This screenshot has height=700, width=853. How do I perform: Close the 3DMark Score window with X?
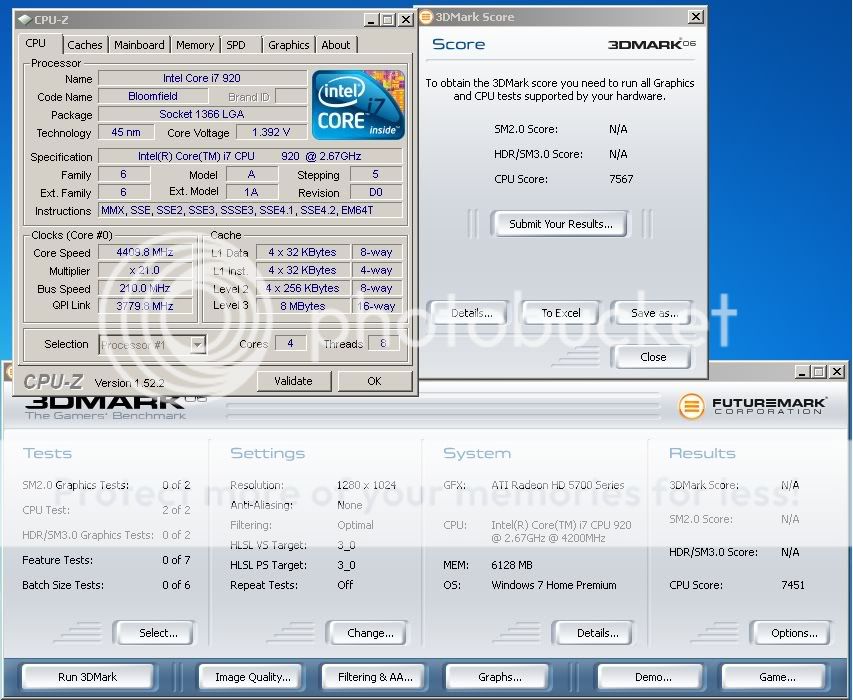pos(695,17)
